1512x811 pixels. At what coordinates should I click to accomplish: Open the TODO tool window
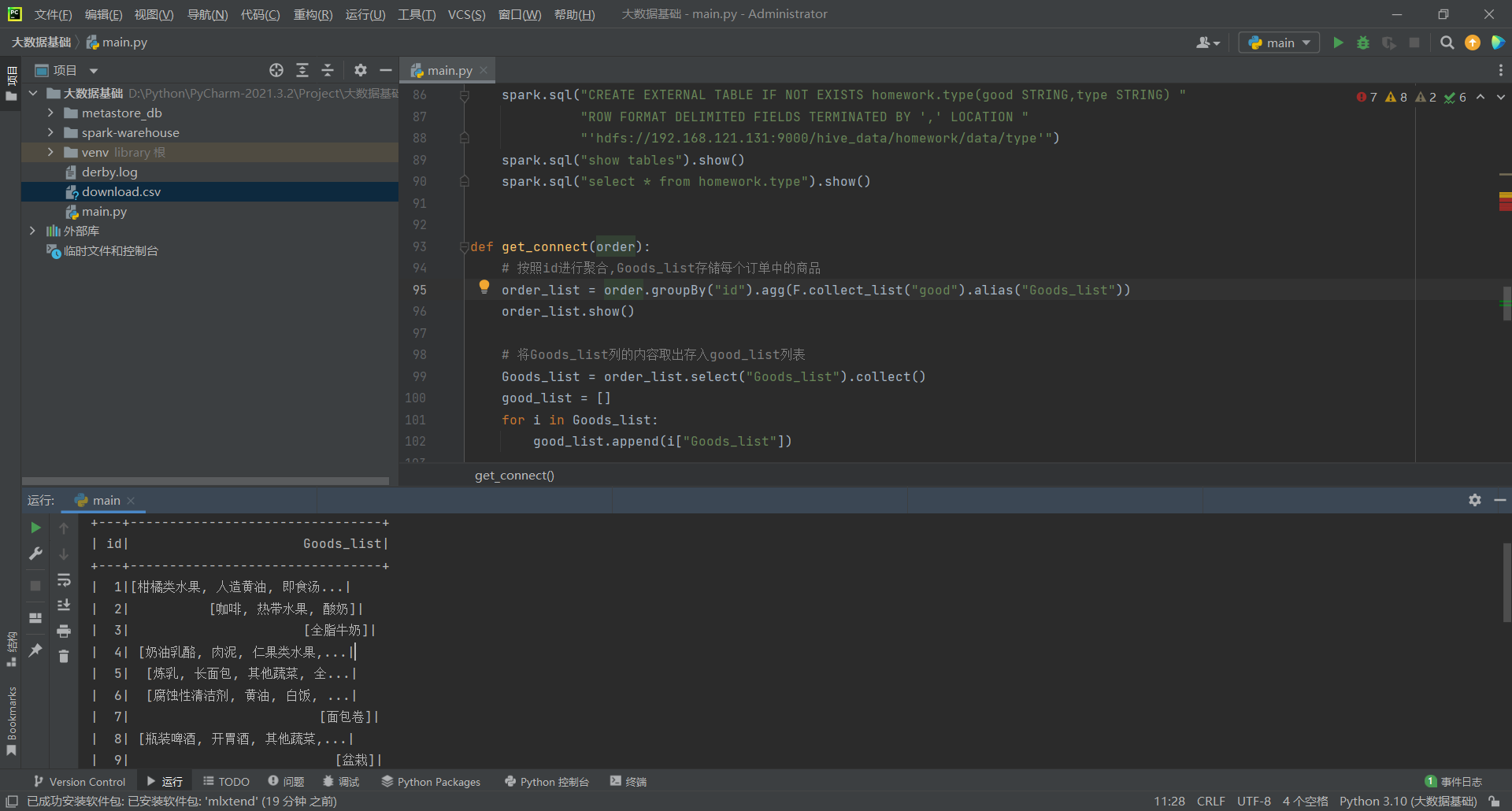pos(226,781)
